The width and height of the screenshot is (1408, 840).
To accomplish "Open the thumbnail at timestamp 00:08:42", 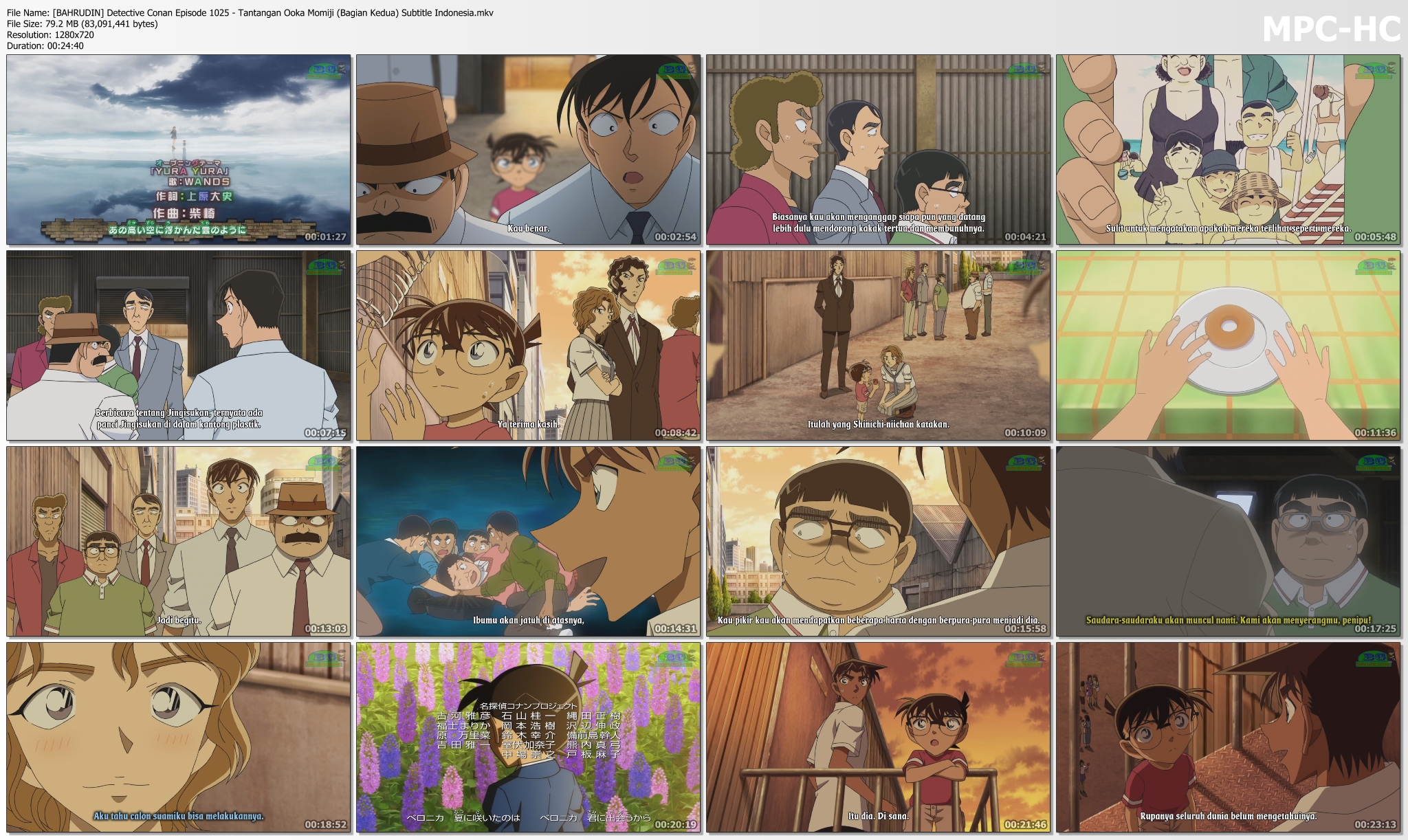I will tap(529, 345).
